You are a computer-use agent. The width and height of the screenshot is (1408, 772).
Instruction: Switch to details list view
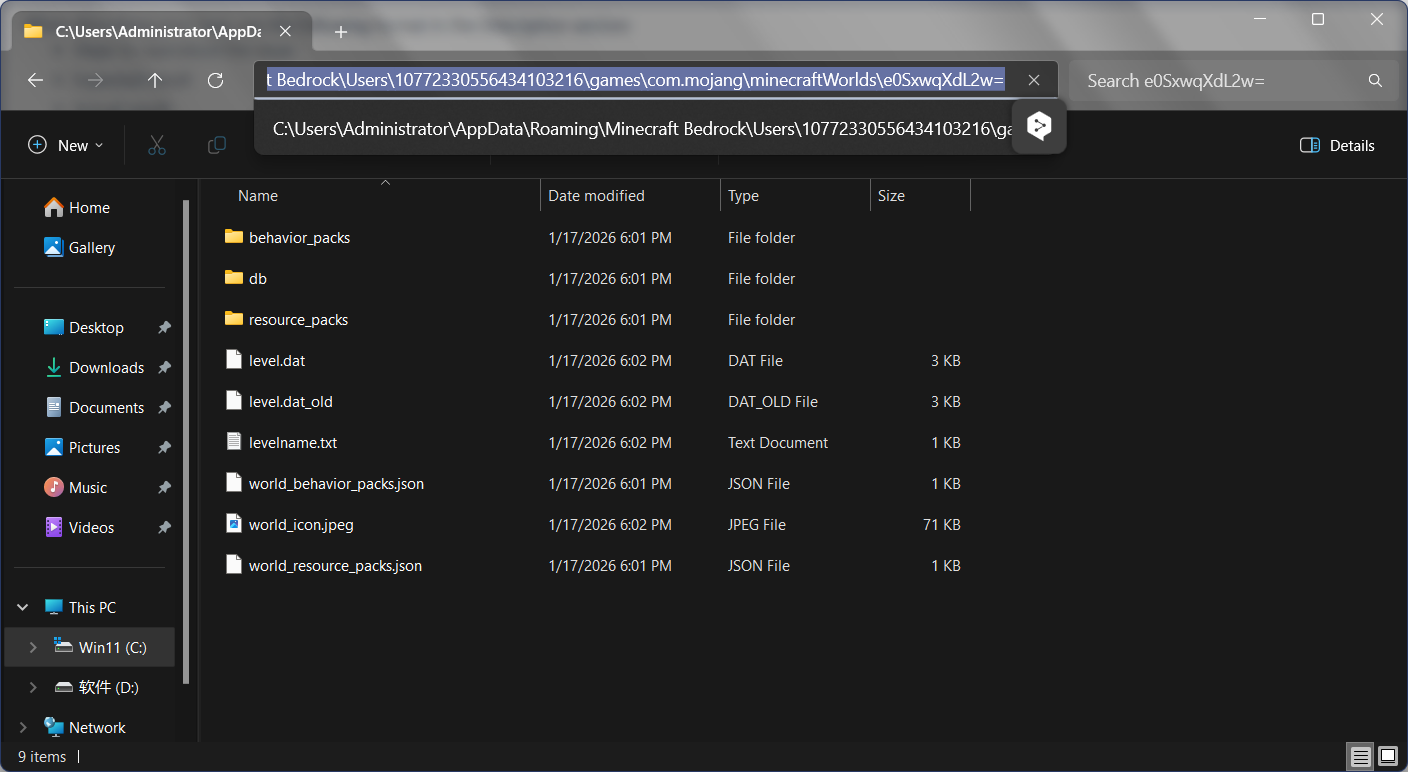[x=1360, y=756]
